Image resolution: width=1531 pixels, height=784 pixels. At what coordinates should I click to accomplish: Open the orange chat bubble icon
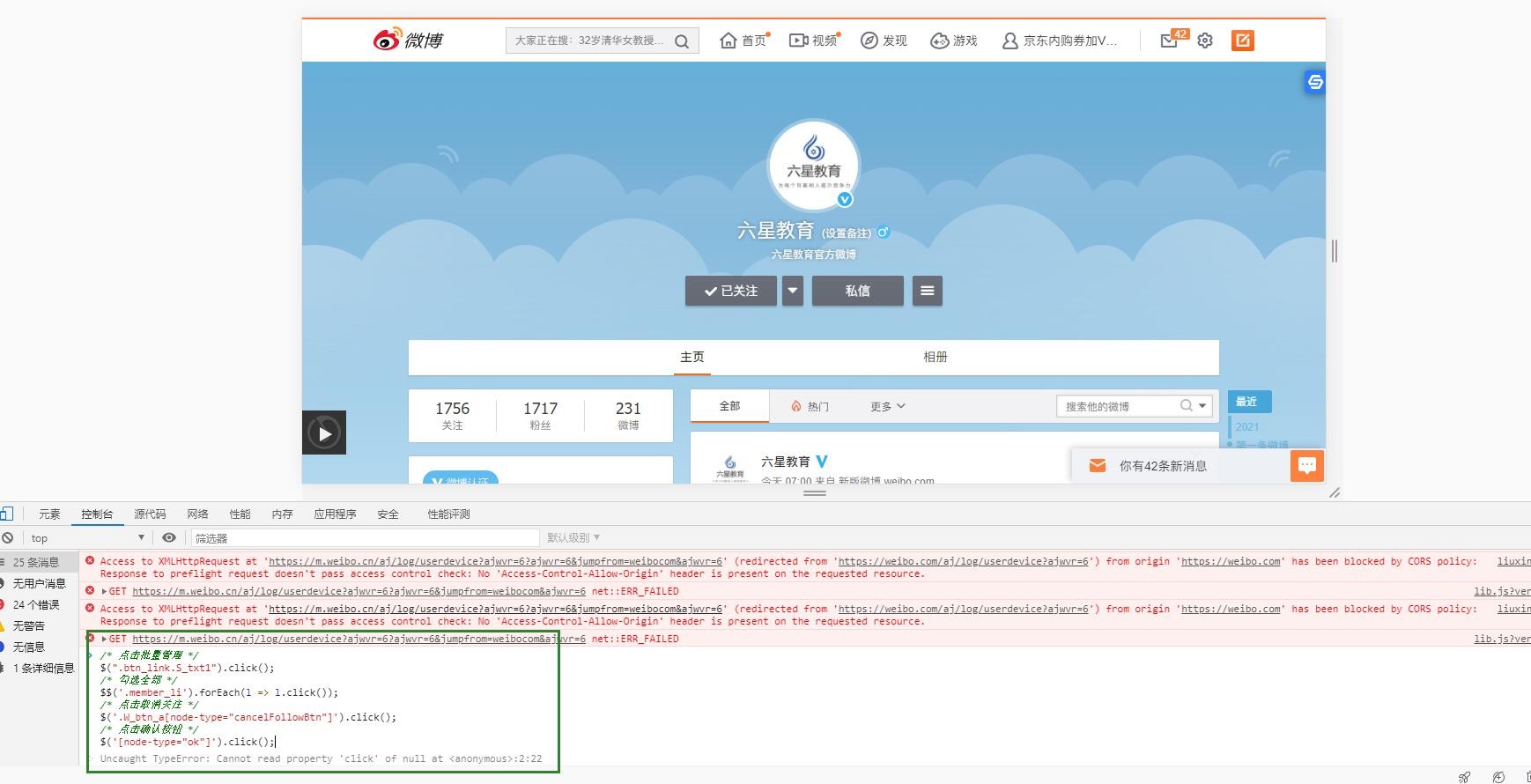tap(1307, 465)
